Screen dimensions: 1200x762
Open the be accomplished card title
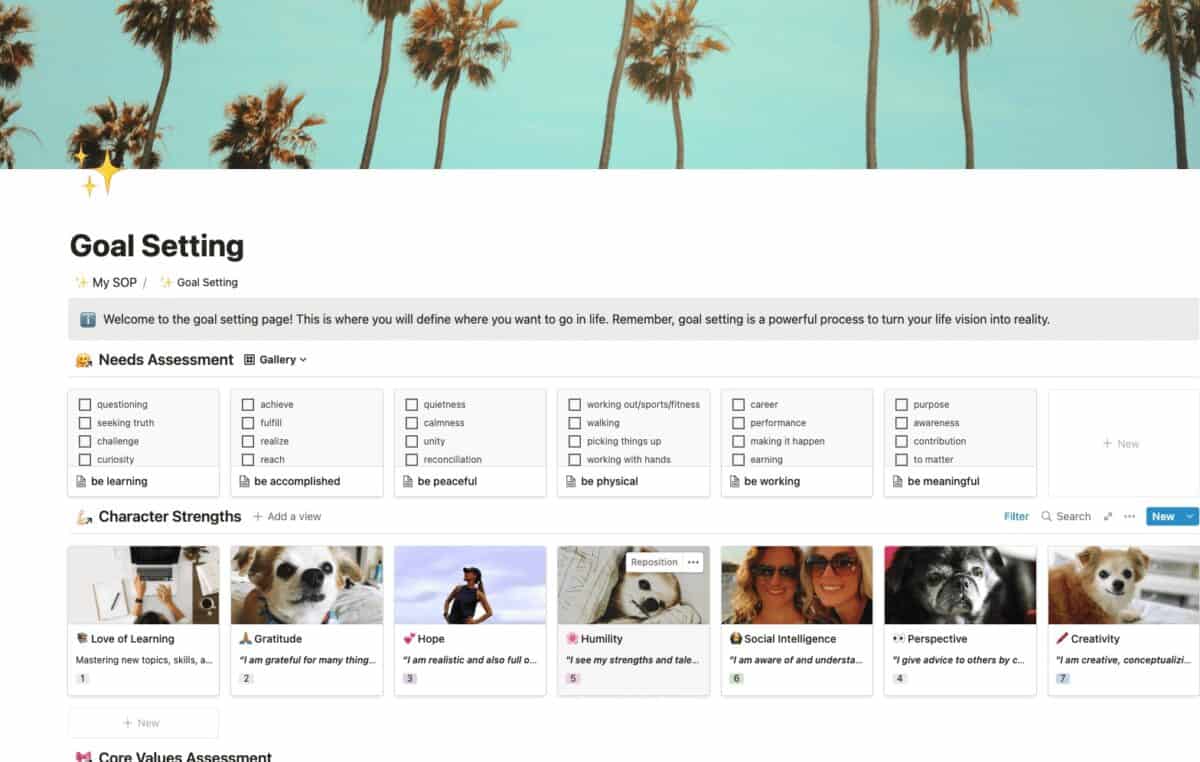click(x=297, y=482)
